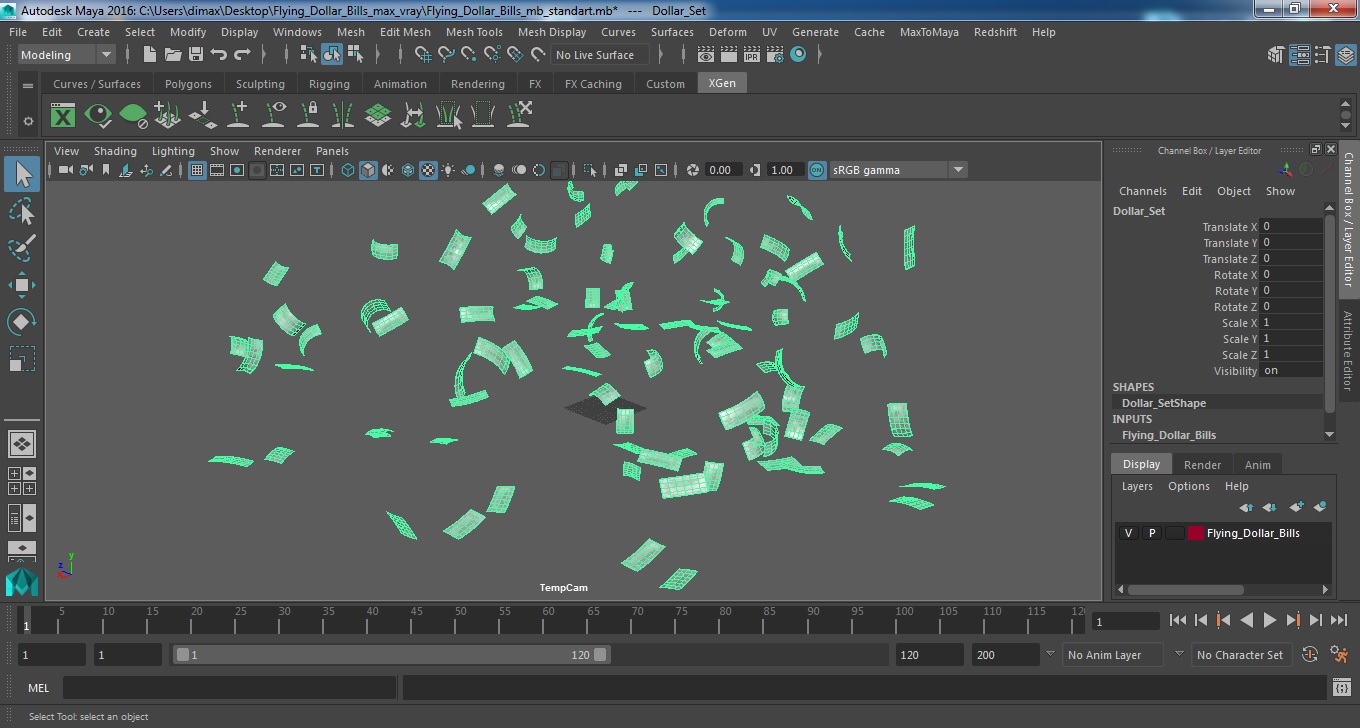
Task: Open the script editor icon at bottom right
Action: click(x=1342, y=688)
